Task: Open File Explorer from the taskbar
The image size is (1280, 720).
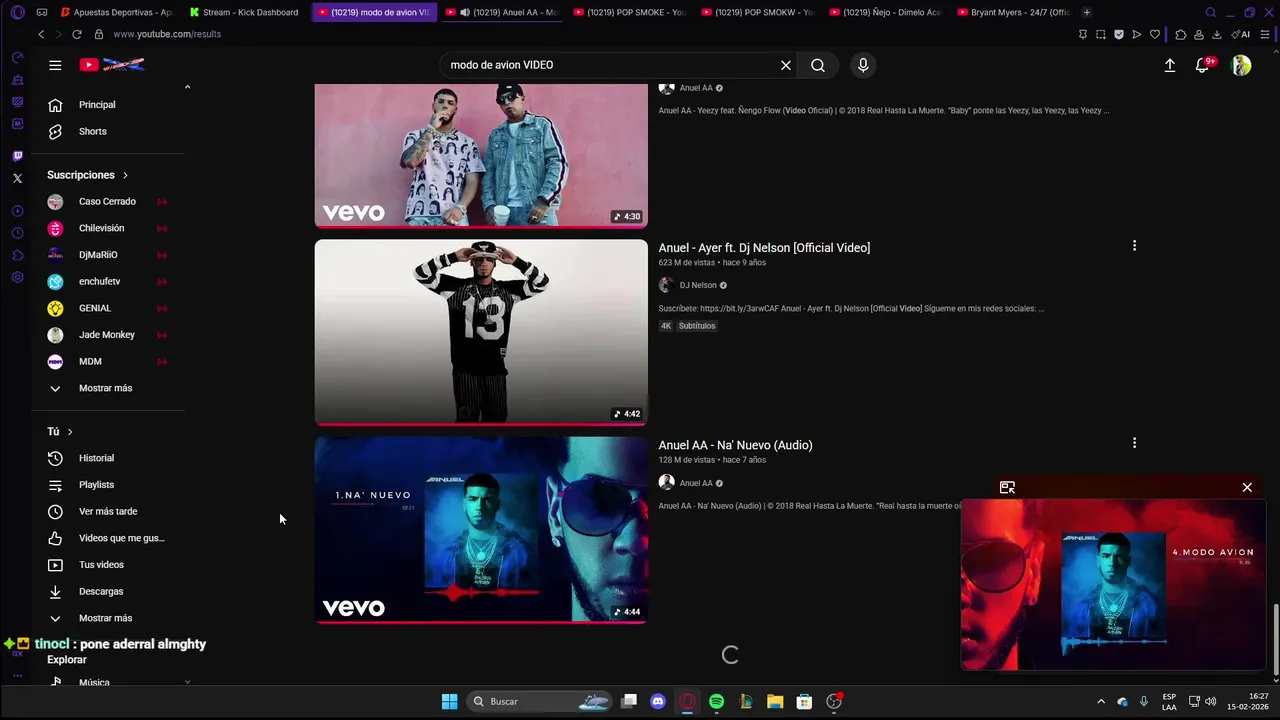Action: tap(775, 702)
